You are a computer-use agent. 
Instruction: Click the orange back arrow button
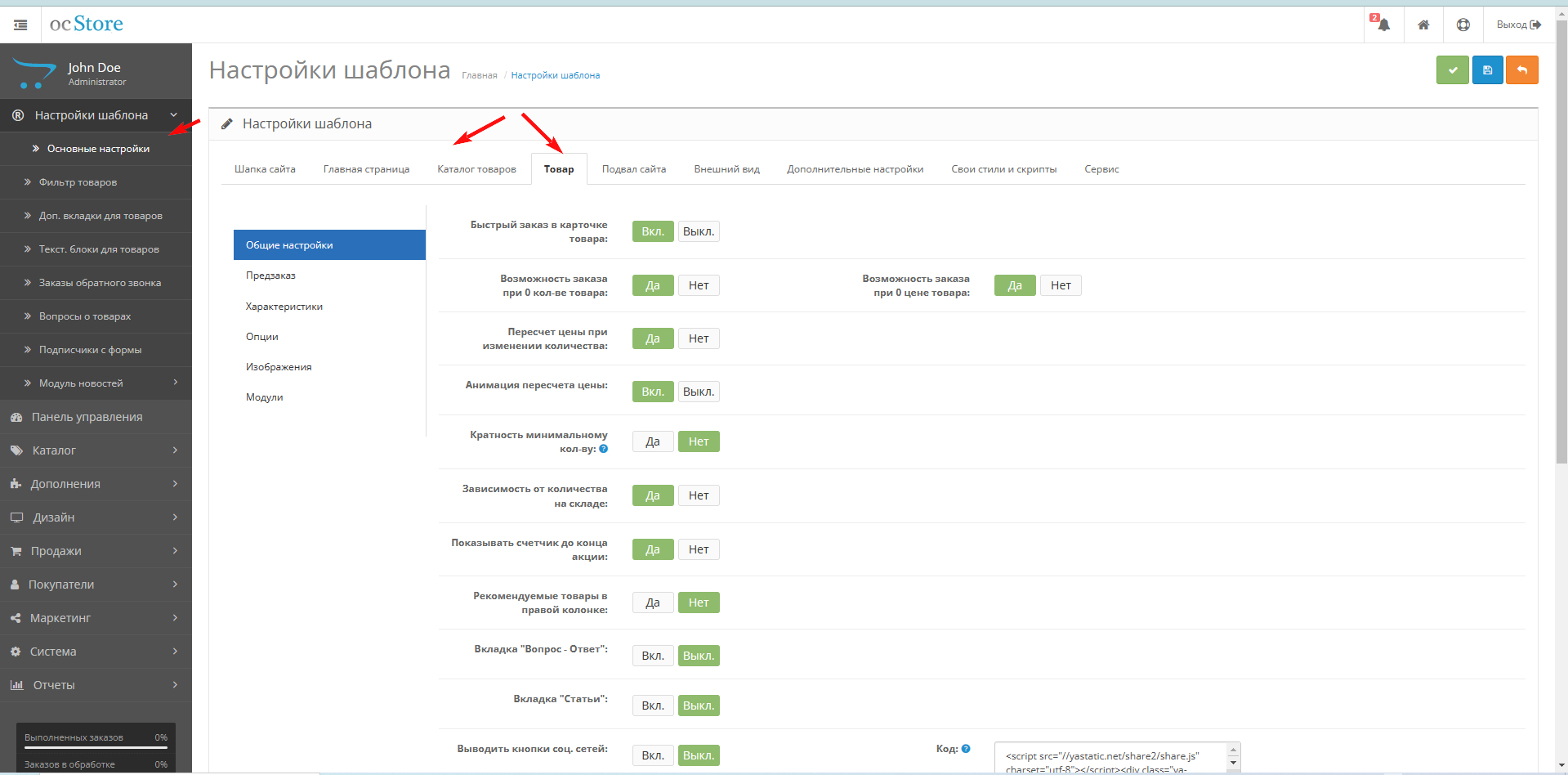tap(1522, 70)
